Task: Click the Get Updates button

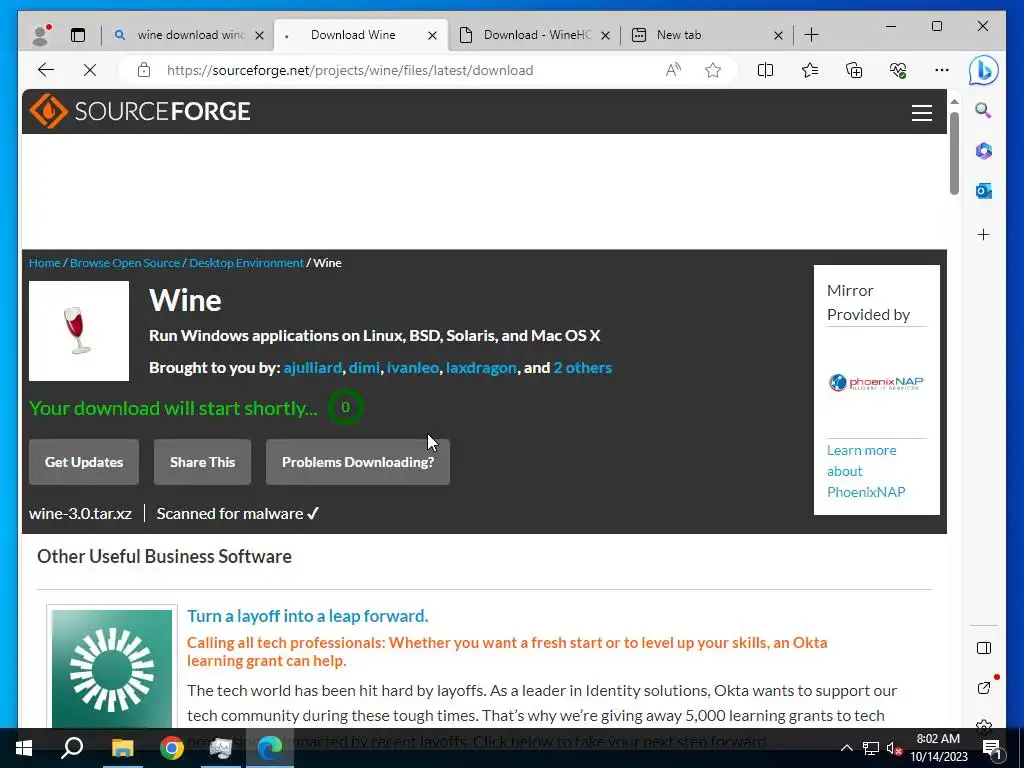Action: click(84, 462)
